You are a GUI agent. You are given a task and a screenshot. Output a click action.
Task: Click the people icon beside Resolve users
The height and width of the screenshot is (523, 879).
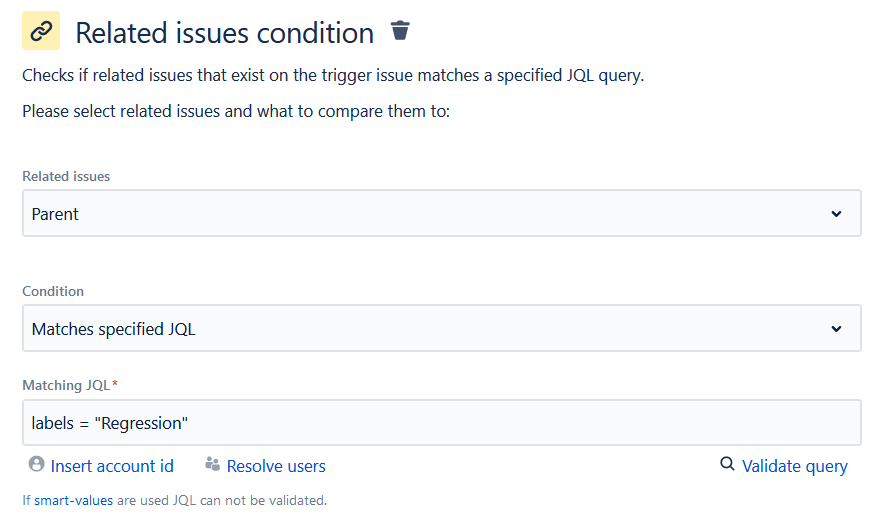[212, 464]
